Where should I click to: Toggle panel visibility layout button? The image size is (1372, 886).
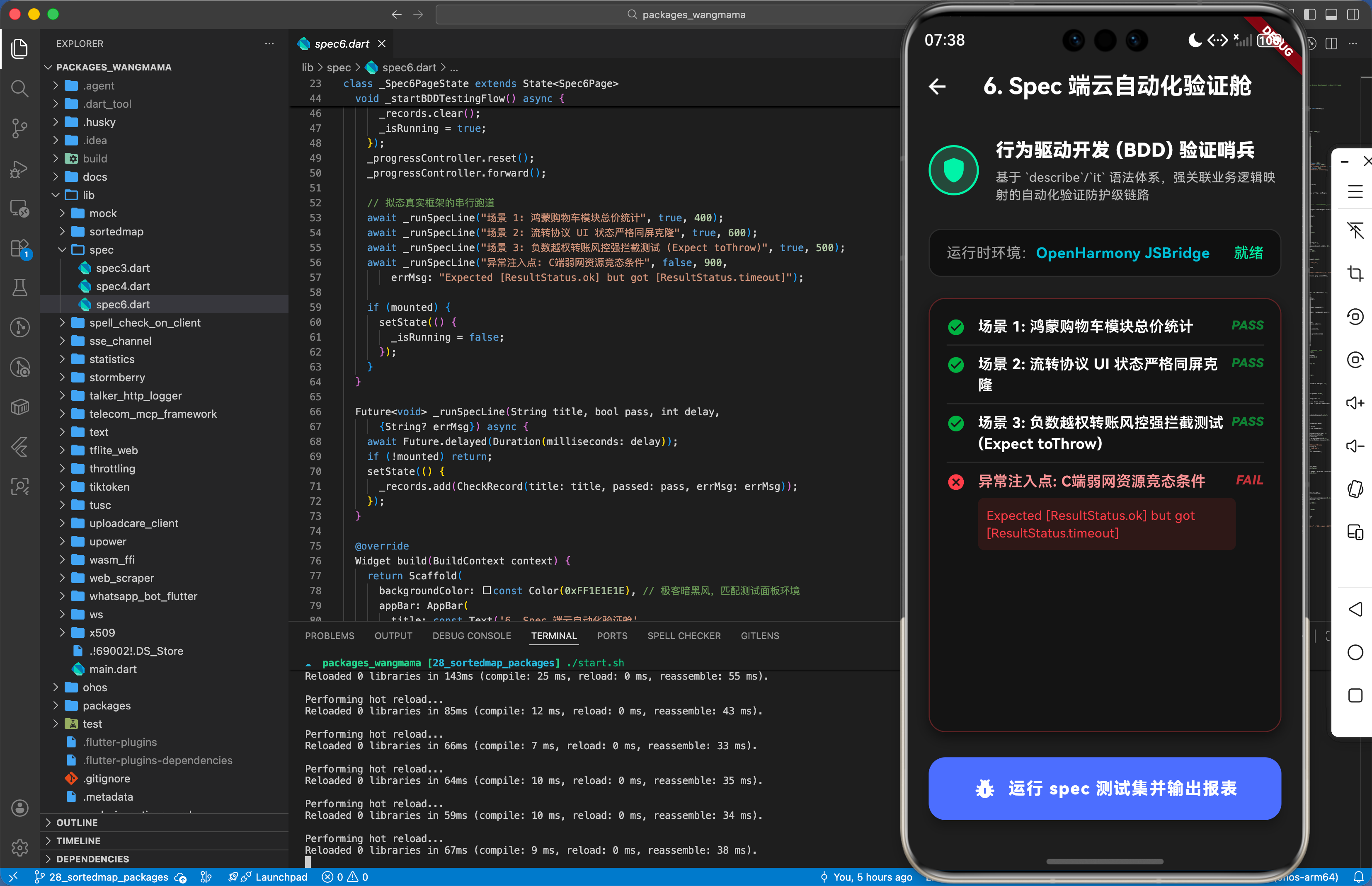[x=1331, y=15]
